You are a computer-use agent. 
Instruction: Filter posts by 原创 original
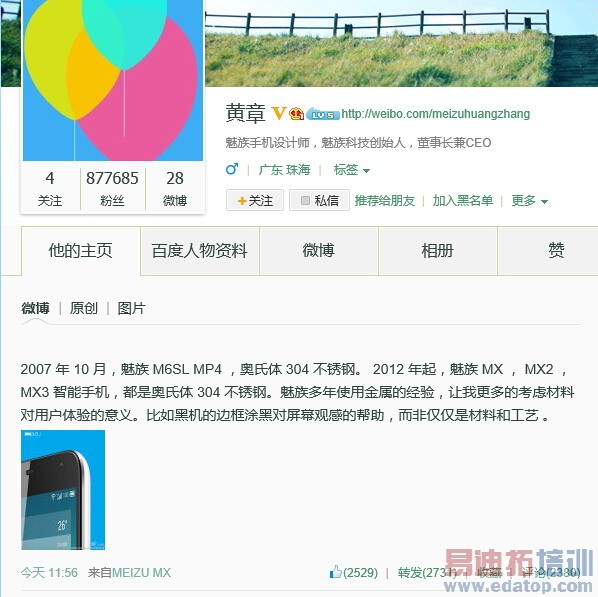point(84,308)
